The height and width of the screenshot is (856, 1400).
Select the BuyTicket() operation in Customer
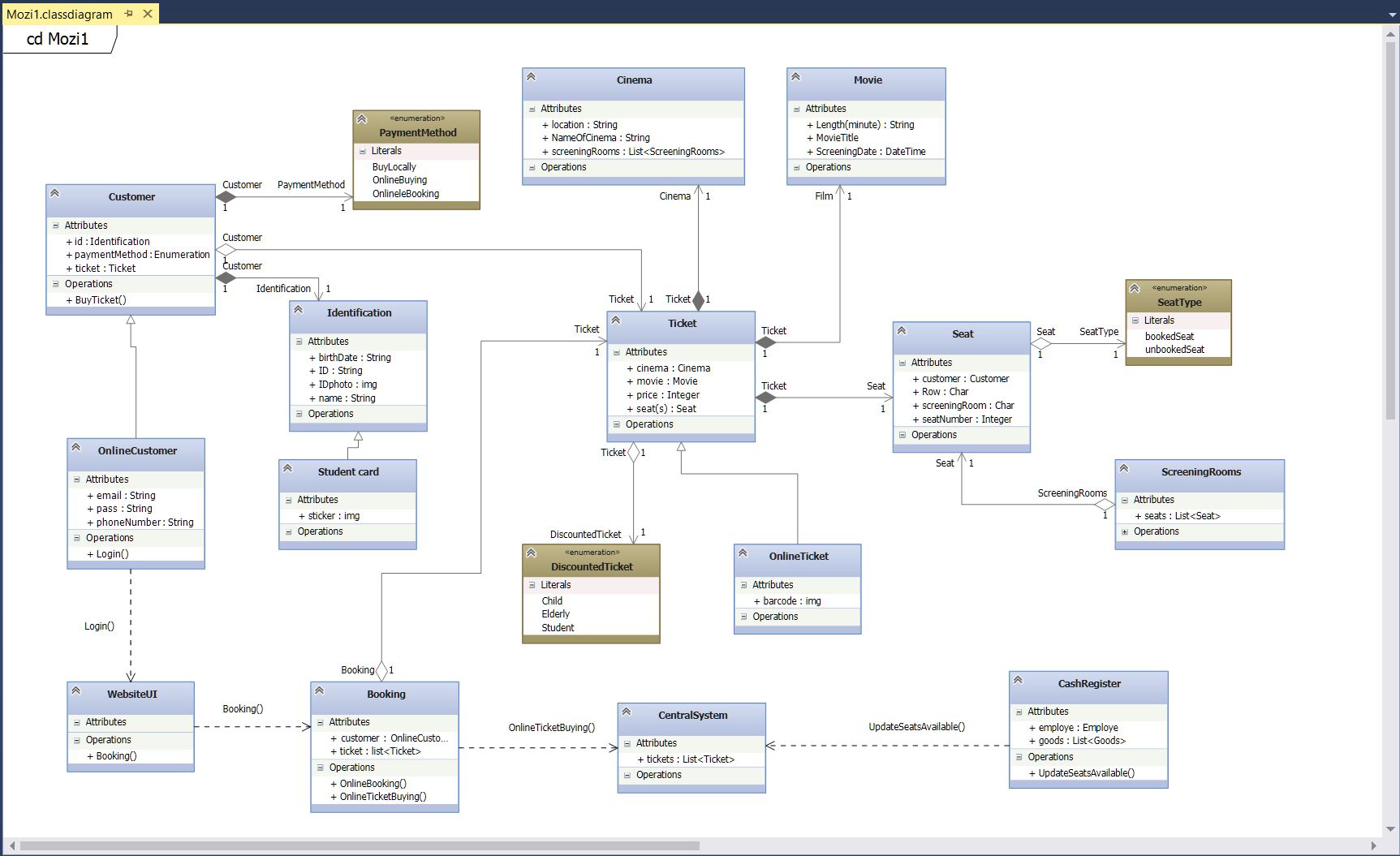[97, 299]
